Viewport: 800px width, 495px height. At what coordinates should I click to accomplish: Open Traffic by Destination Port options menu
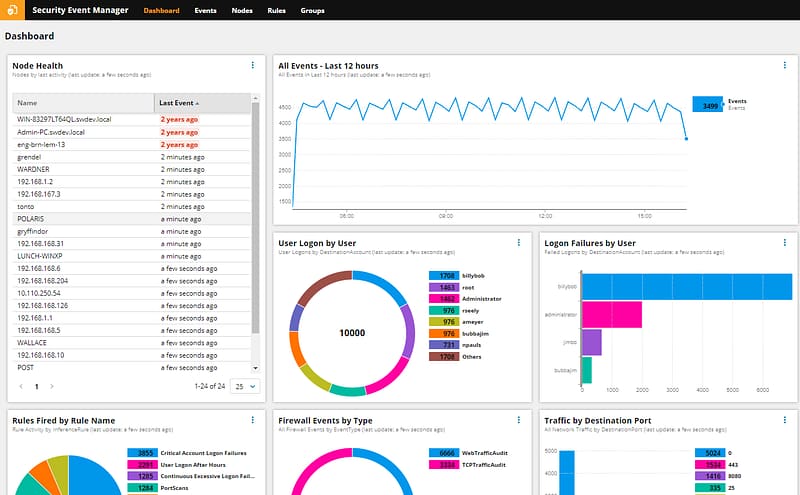click(785, 419)
